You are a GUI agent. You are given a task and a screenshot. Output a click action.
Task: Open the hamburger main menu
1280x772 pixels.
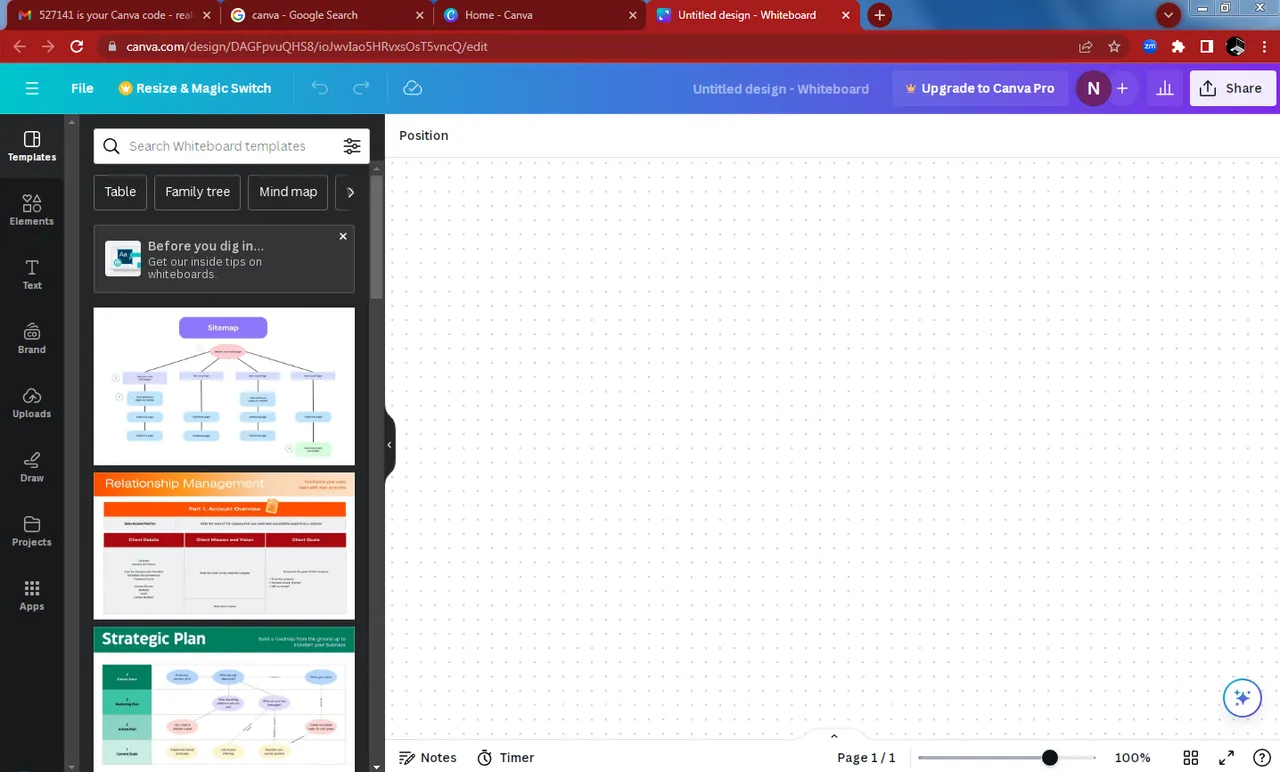[x=32, y=88]
